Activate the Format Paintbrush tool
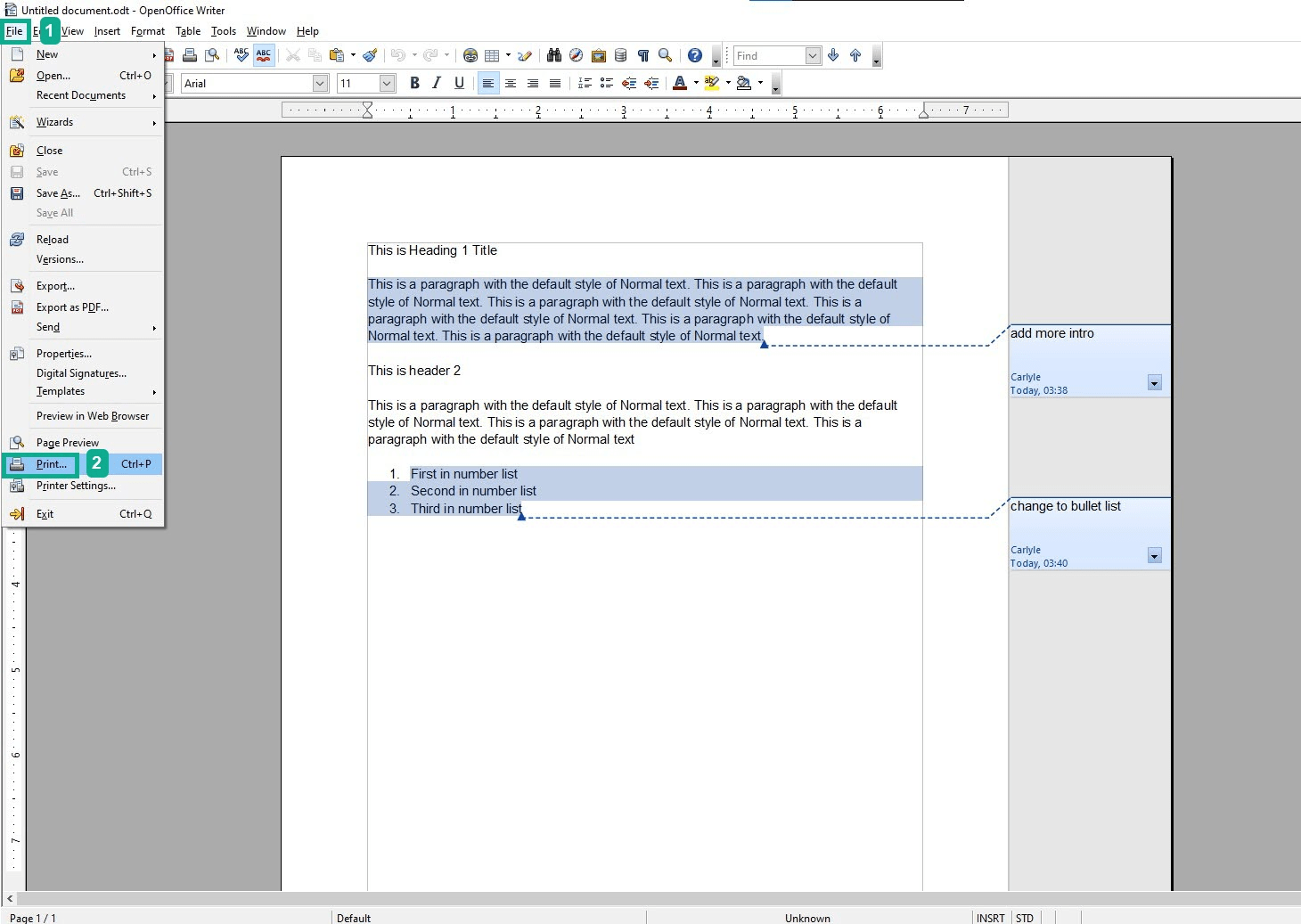 (371, 55)
